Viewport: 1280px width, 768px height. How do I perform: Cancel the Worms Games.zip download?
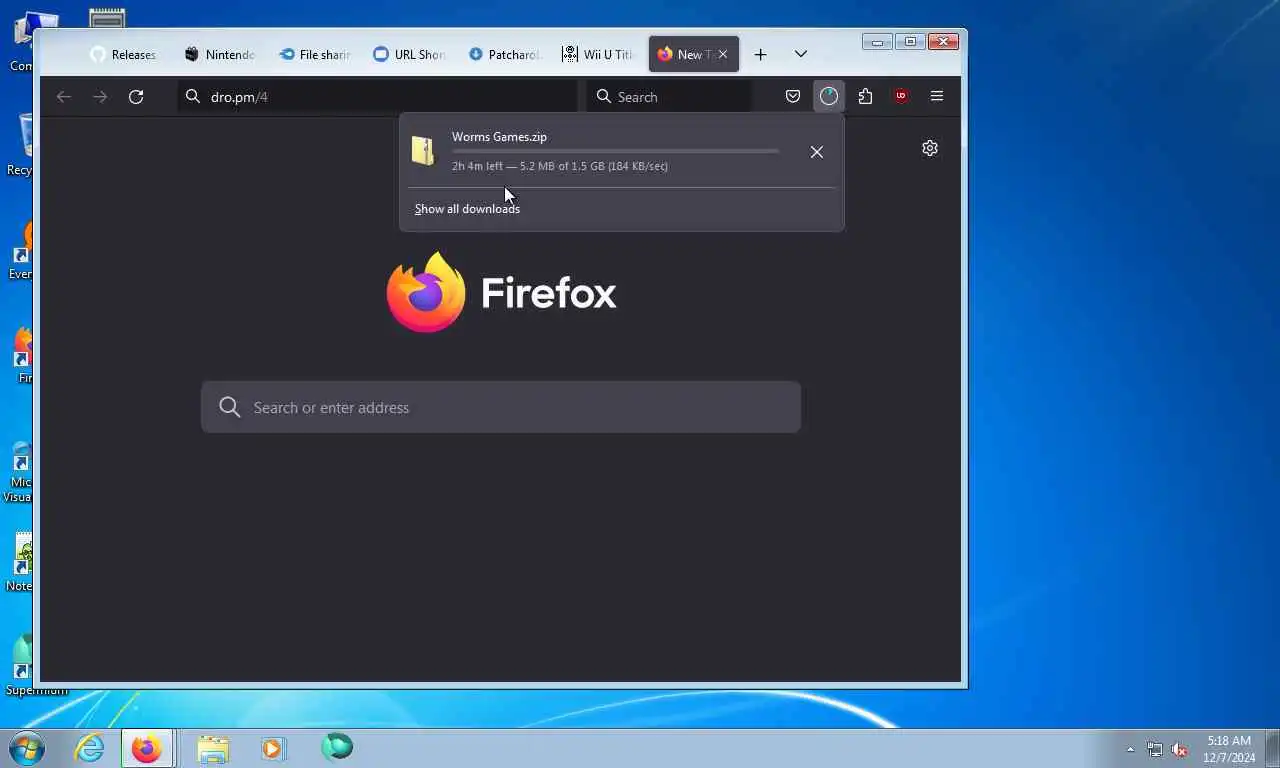pyautogui.click(x=817, y=152)
